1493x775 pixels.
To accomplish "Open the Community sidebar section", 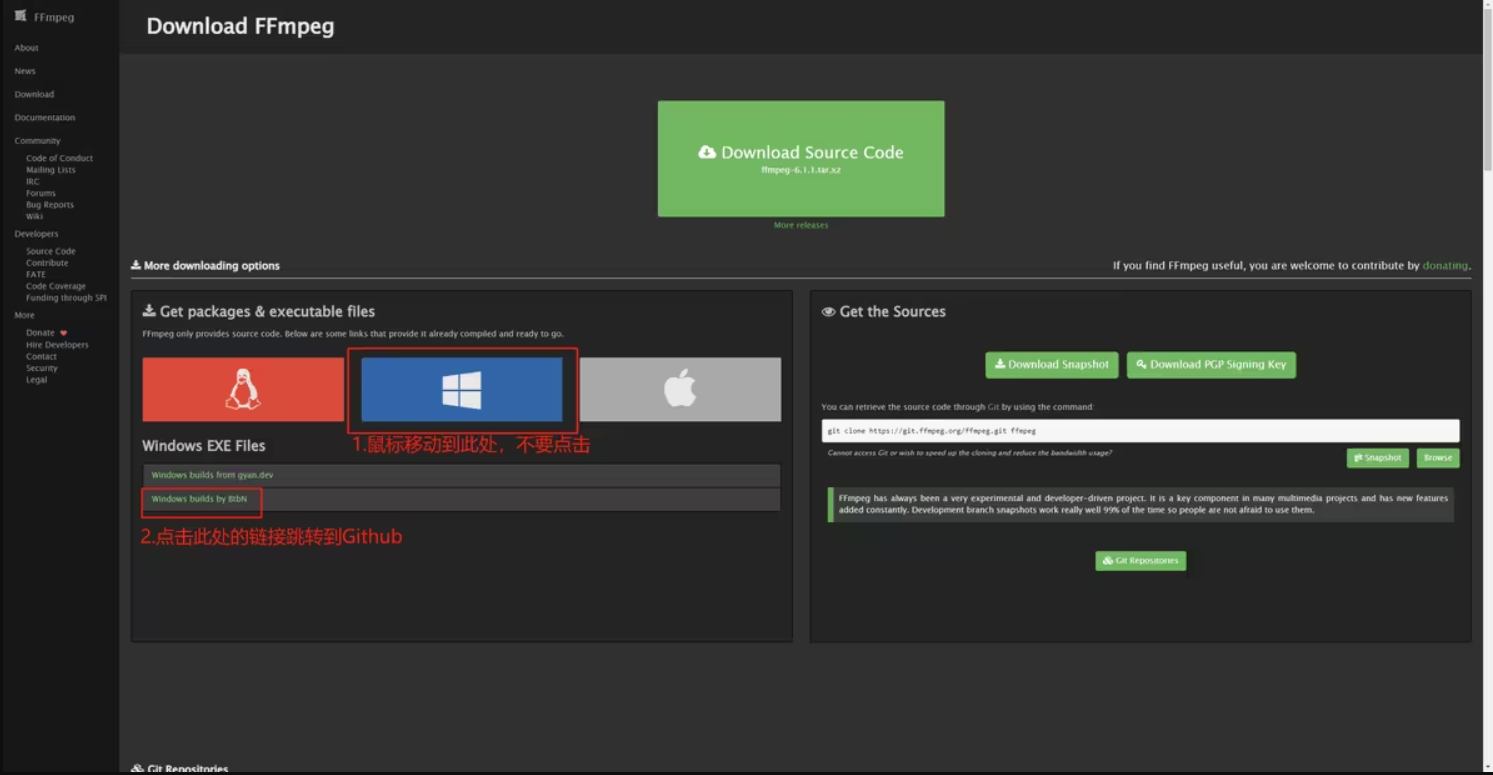I will (37, 141).
